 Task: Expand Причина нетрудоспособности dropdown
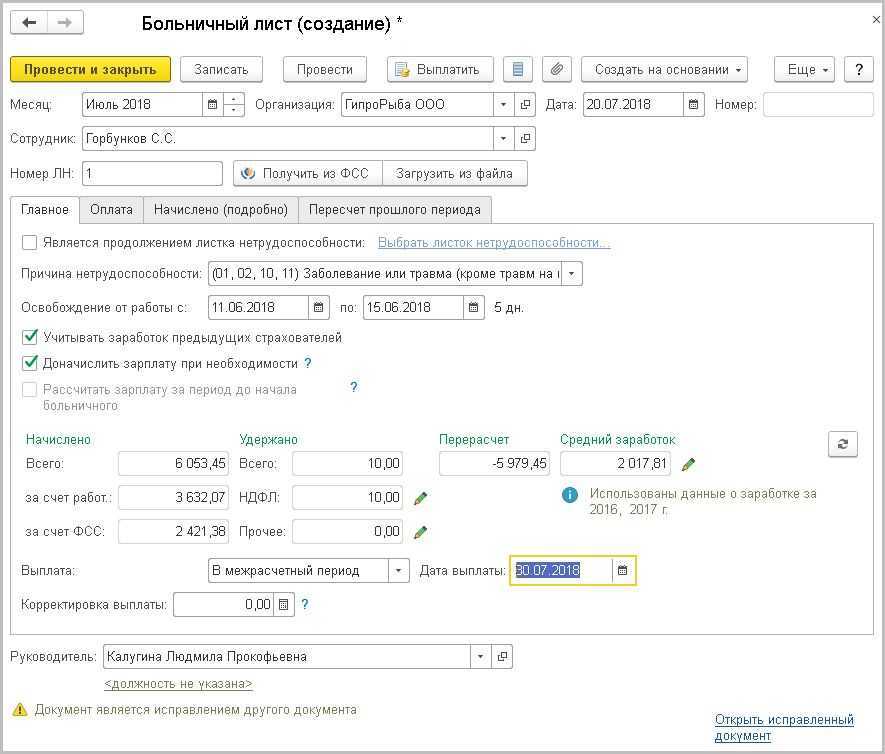tap(571, 274)
